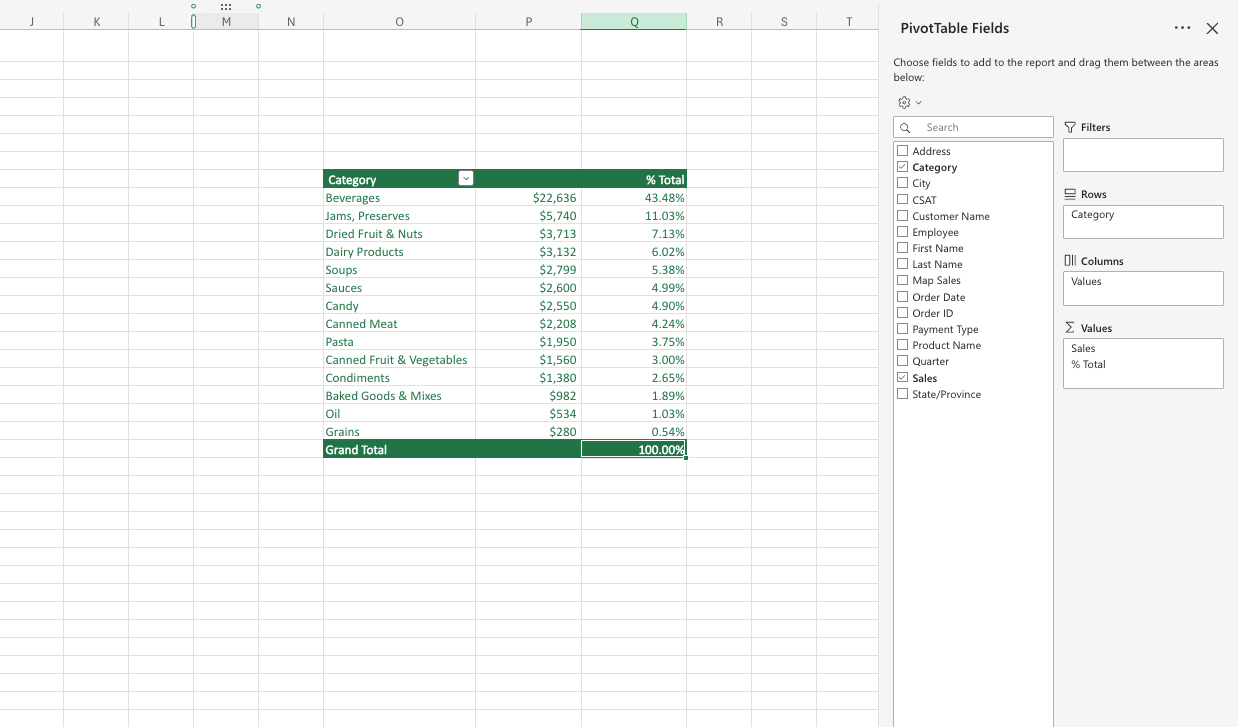The width and height of the screenshot is (1238, 727).
Task: Check the Address field
Action: click(x=903, y=151)
